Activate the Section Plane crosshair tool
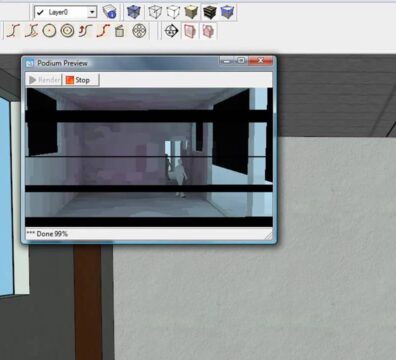The width and height of the screenshot is (396, 360). tap(171, 31)
